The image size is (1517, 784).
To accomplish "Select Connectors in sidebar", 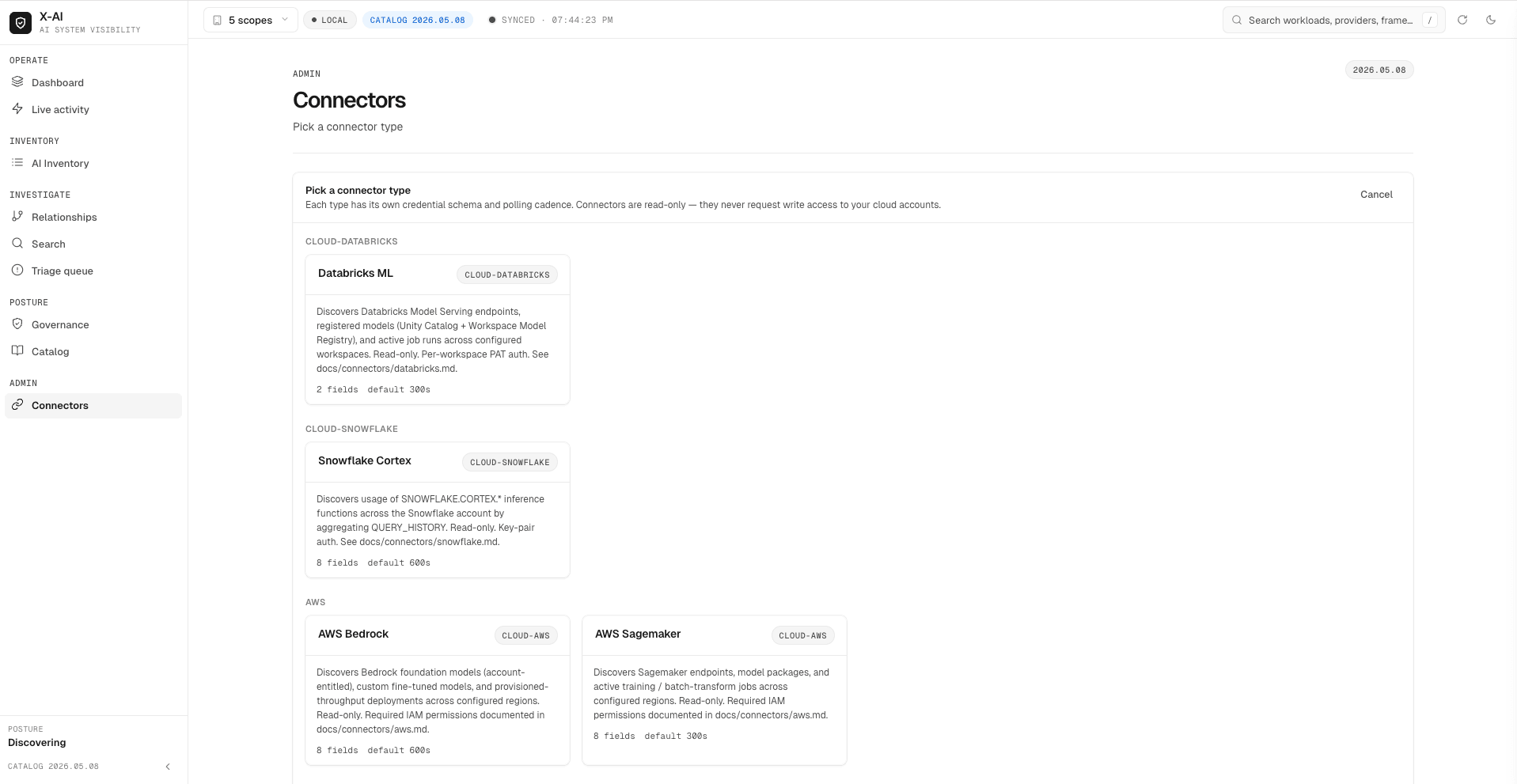I will pyautogui.click(x=93, y=405).
